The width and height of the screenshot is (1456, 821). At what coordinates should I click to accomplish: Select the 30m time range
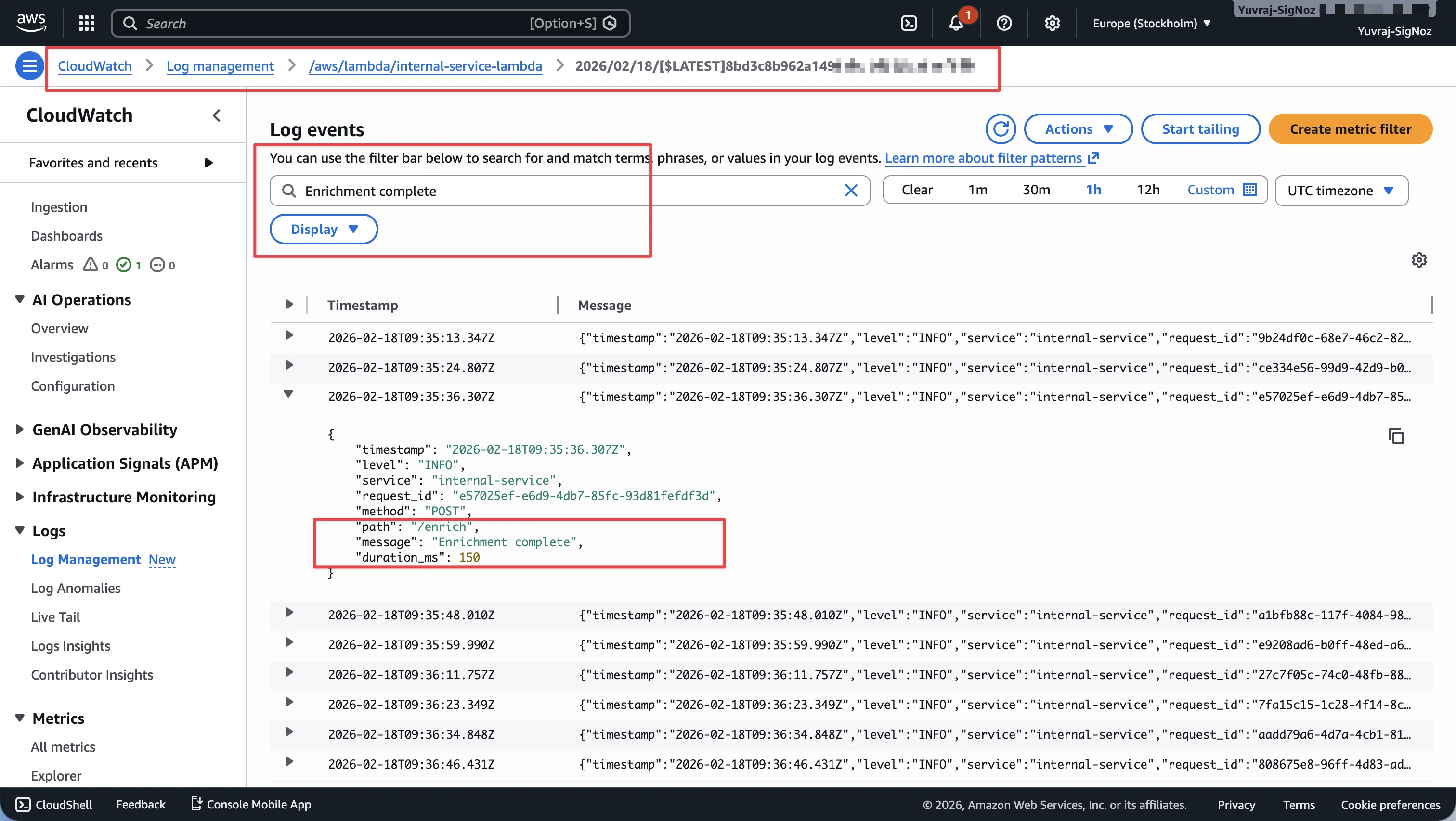(x=1036, y=190)
